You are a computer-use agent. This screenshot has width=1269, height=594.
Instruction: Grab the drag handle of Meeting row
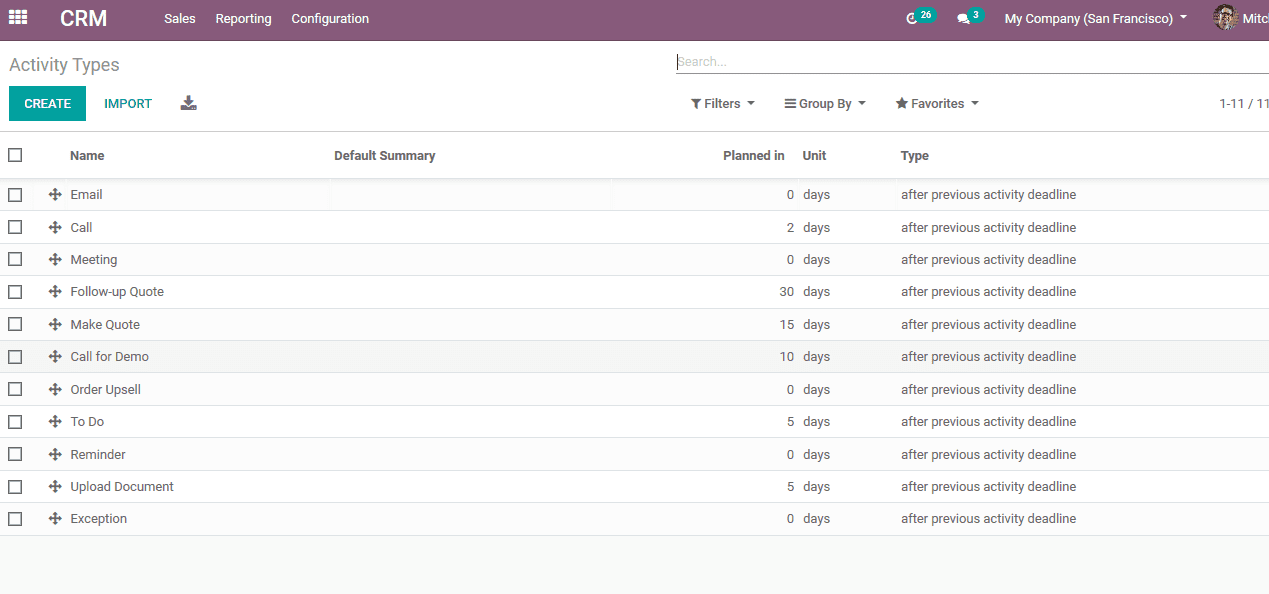click(x=55, y=260)
